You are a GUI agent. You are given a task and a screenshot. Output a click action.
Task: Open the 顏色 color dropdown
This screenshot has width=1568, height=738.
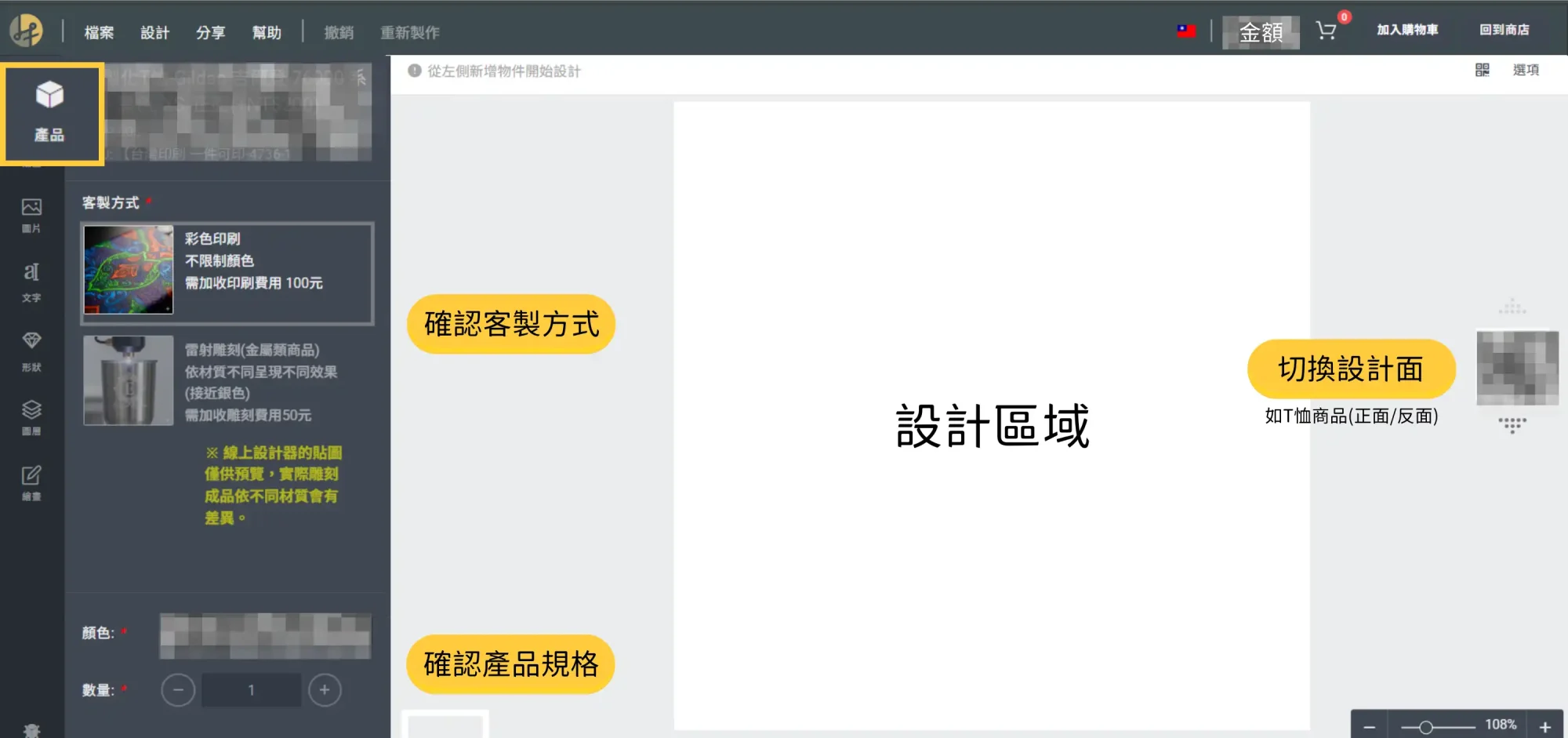tap(265, 635)
